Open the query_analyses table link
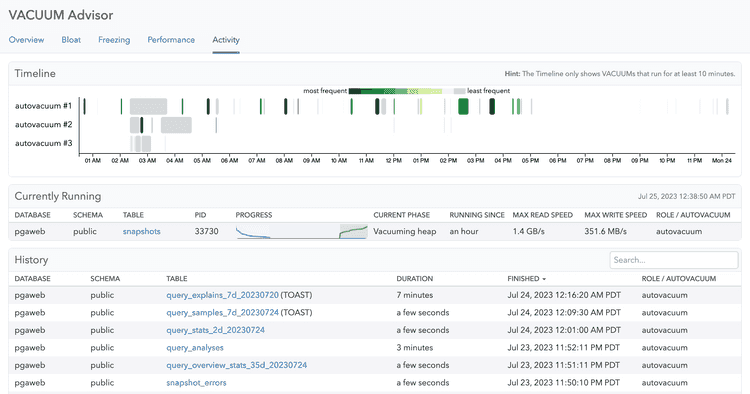Screen dimensions: 750x394 pyautogui.click(x=195, y=348)
